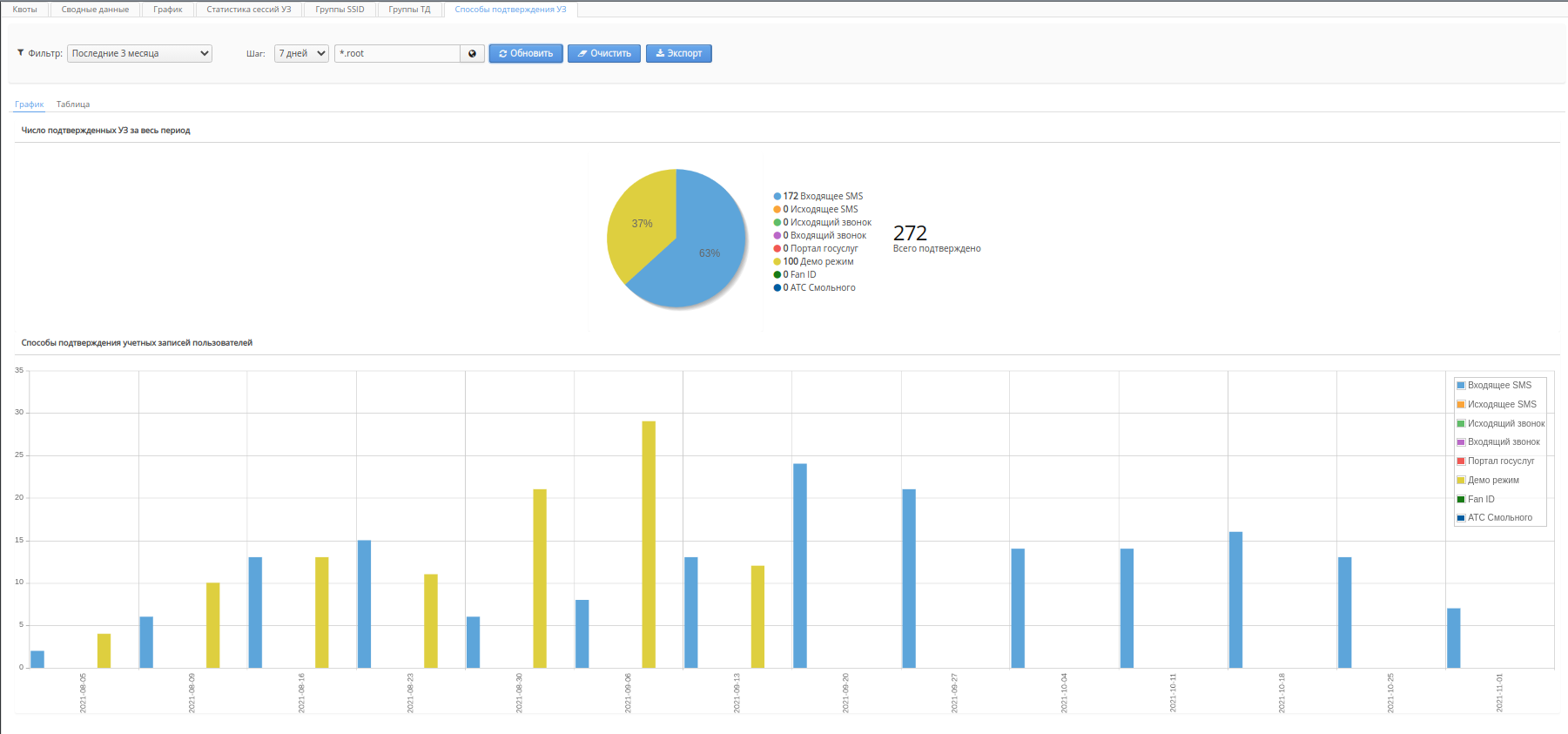Viewport: 1568px width, 734px height.
Task: Open the Последние 3 месяца filter dropdown
Action: 139,54
